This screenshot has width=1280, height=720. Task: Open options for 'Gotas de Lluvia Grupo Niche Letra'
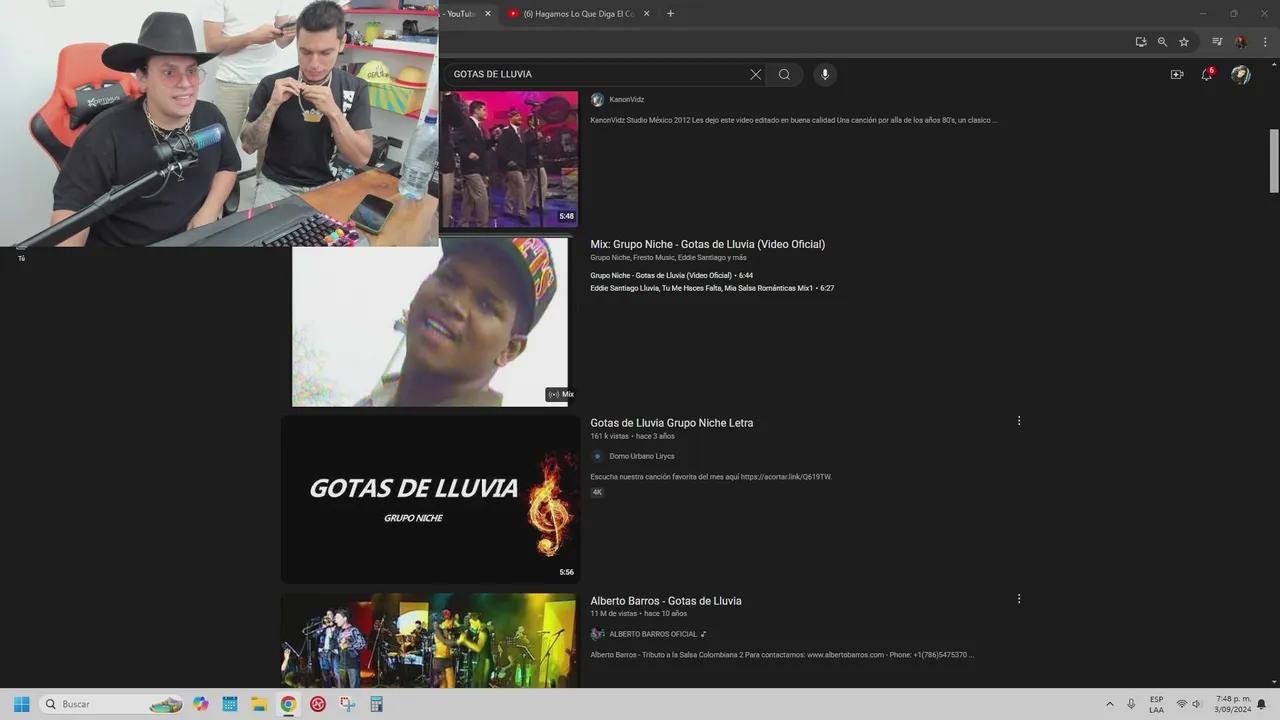pyautogui.click(x=1018, y=420)
